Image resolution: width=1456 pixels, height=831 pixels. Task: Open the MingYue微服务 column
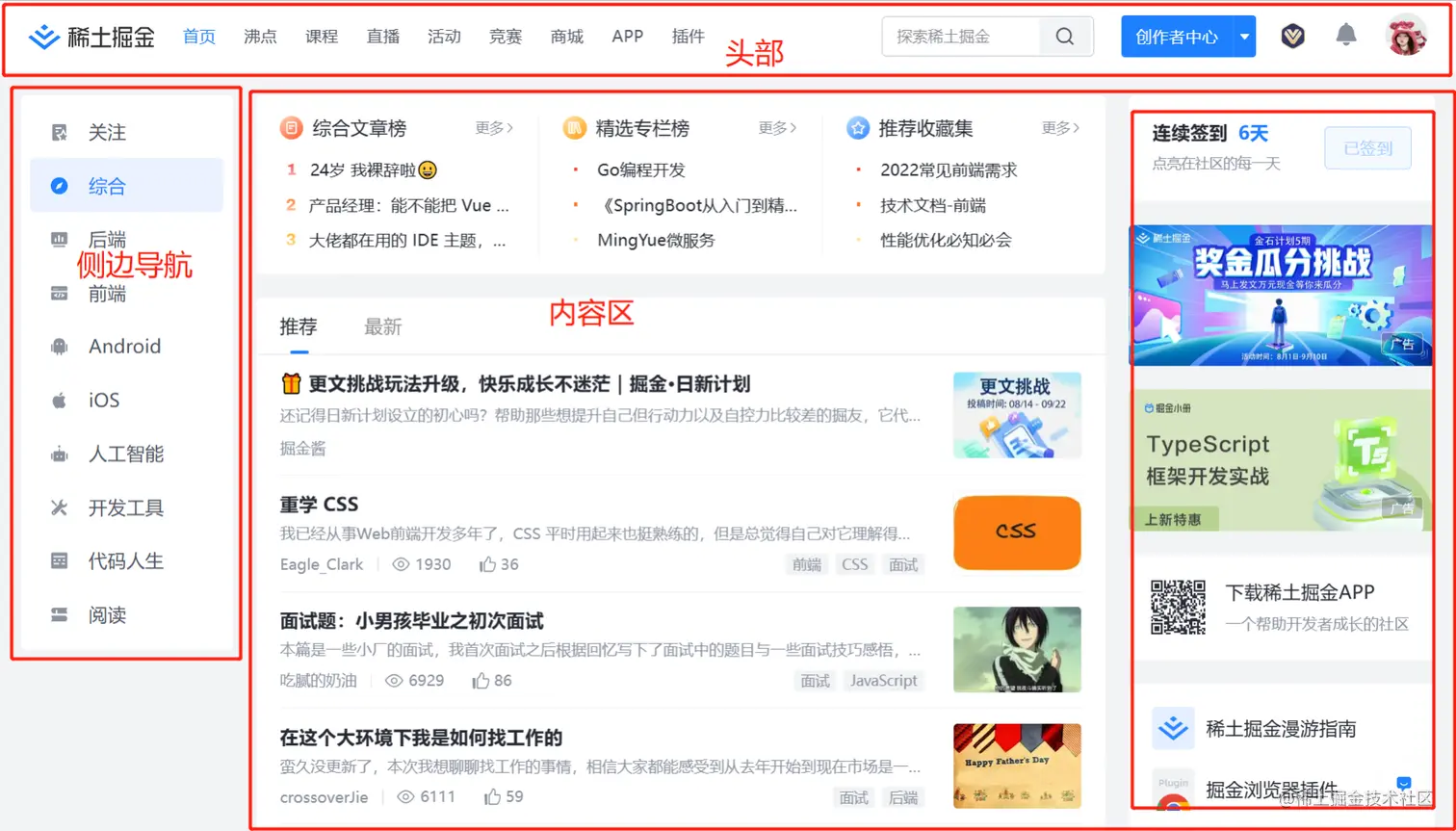656,241
